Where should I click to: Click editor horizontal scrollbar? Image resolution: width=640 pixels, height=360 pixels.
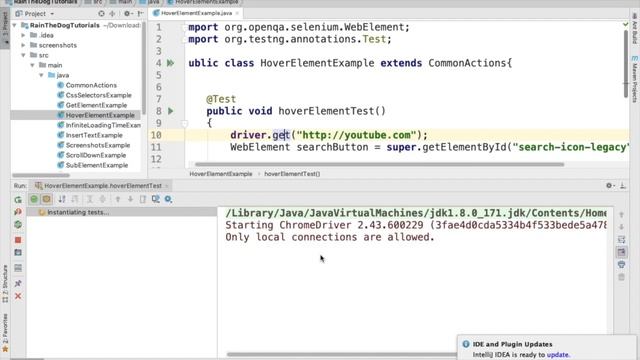380,164
